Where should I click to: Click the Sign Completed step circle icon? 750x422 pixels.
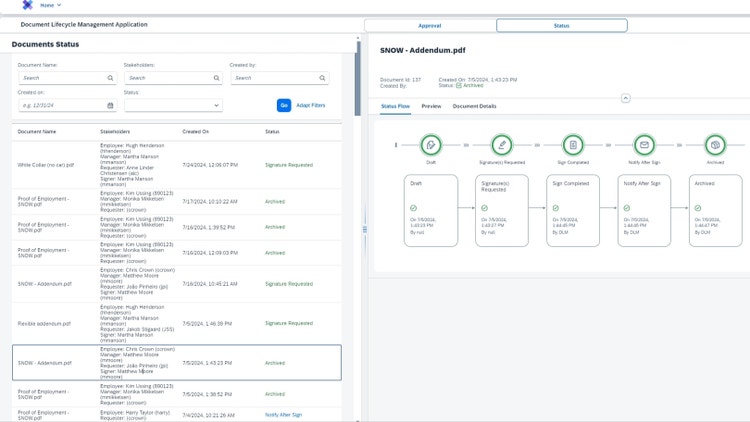click(x=573, y=145)
